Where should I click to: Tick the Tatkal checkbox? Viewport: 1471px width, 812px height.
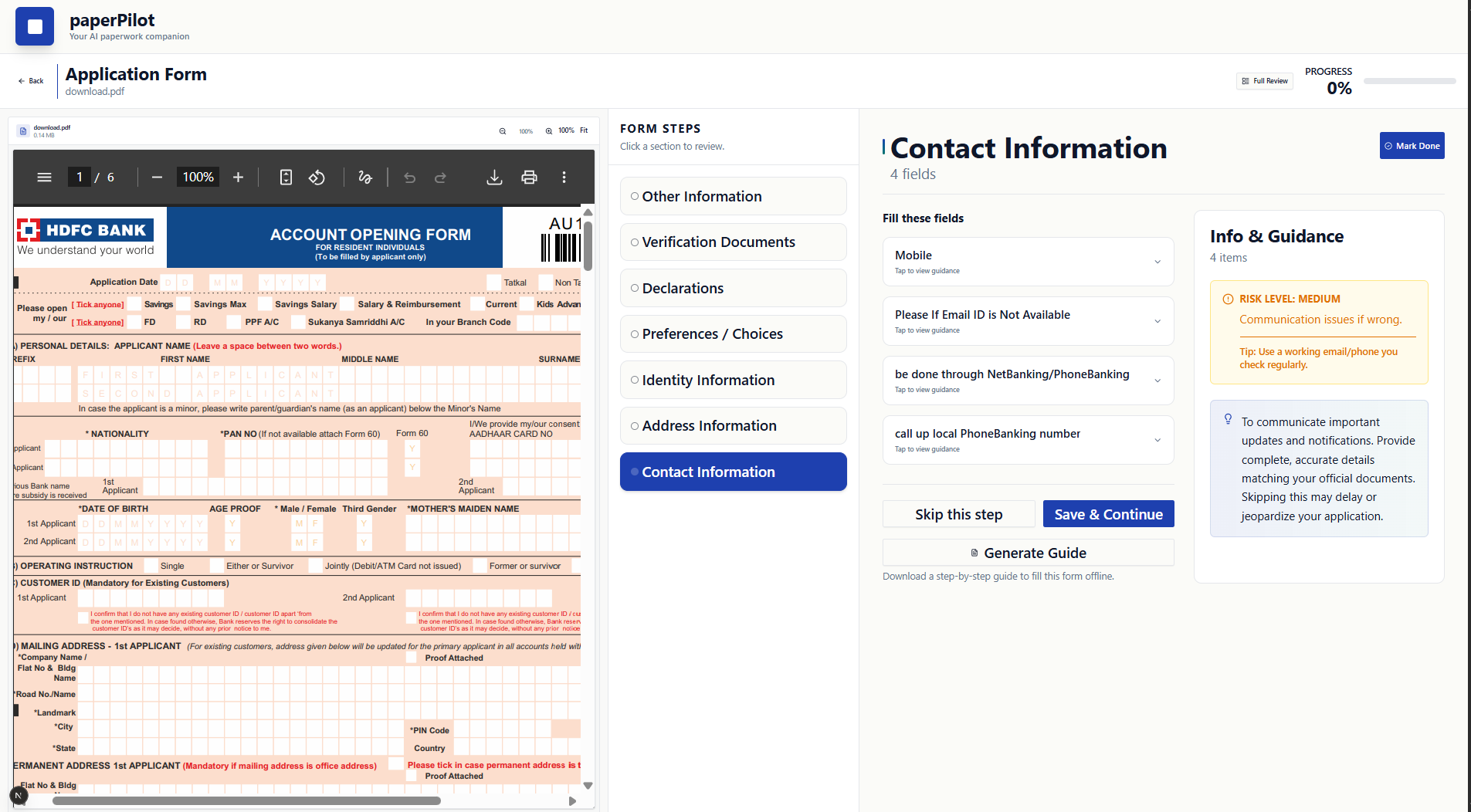[494, 283]
